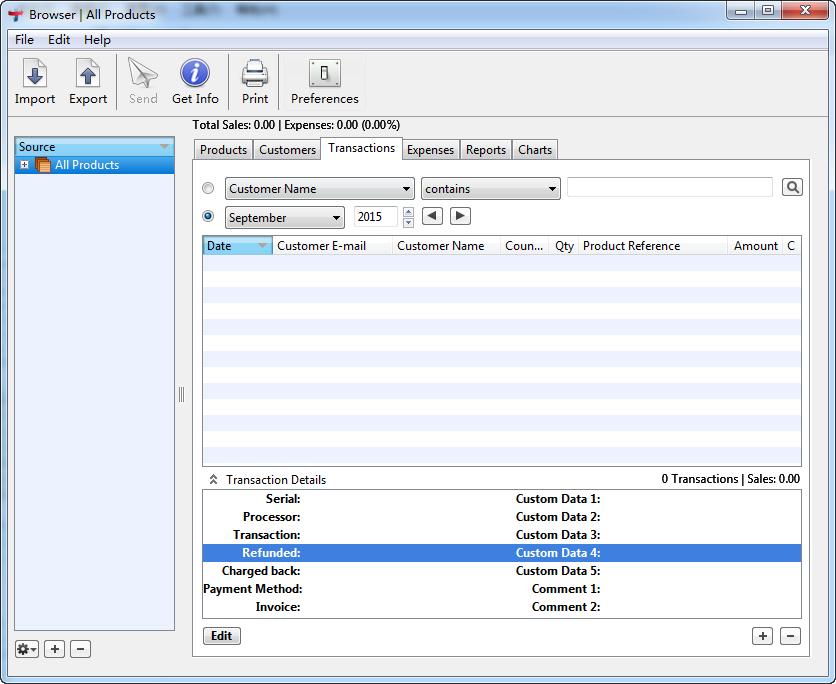Switch to the Products tab
The width and height of the screenshot is (836, 684).
[223, 150]
